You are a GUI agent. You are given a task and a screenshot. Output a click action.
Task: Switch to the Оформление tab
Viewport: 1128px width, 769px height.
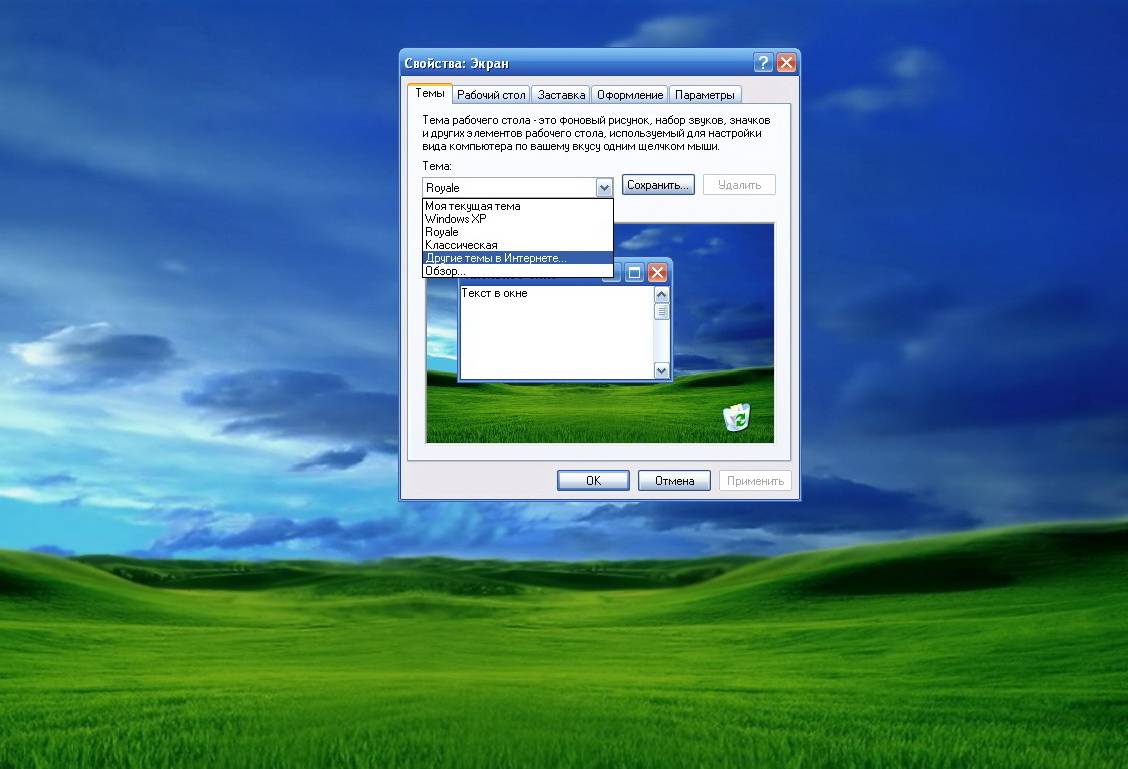coord(630,95)
